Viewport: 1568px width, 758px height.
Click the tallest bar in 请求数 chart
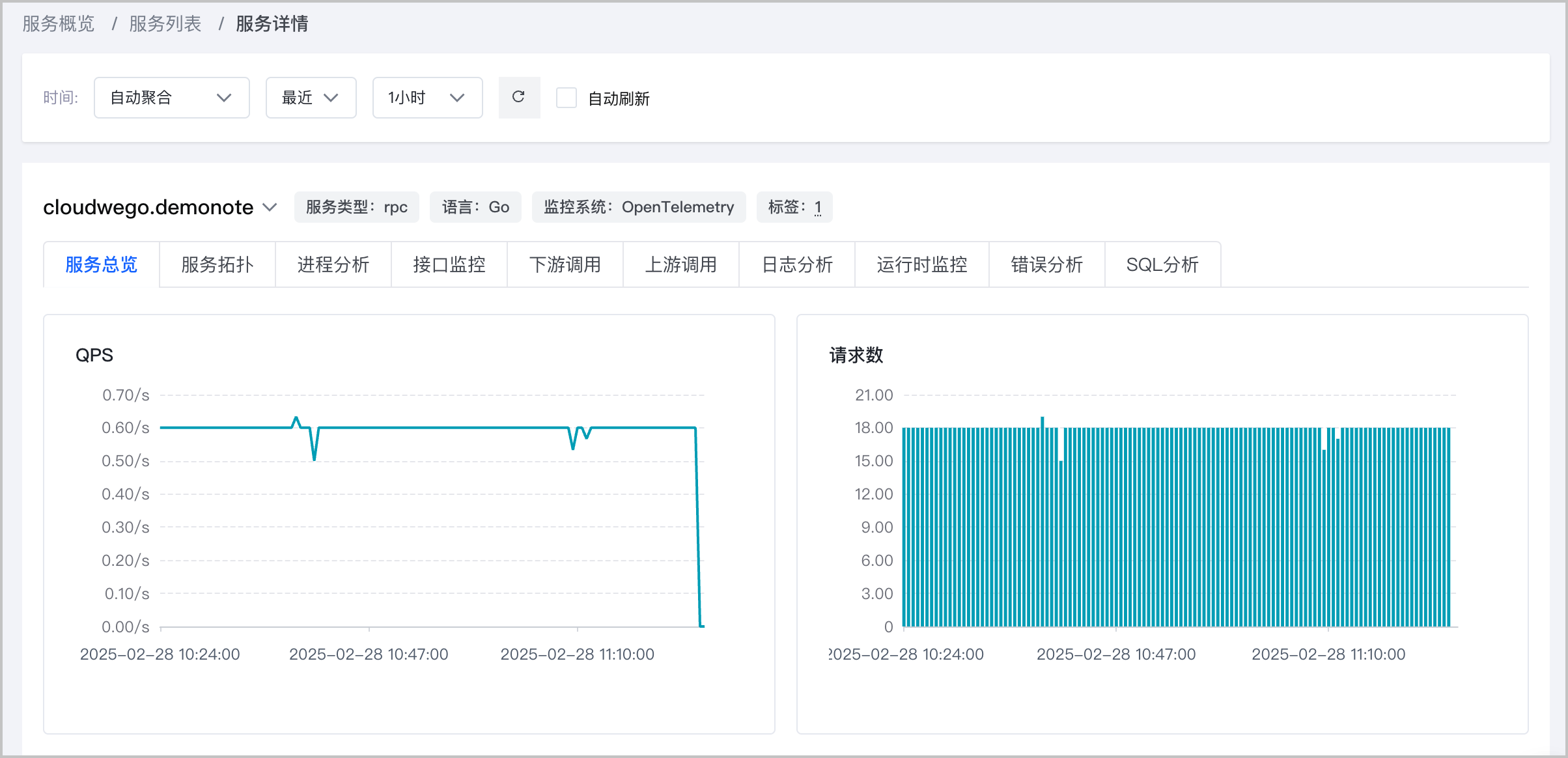point(1043,521)
